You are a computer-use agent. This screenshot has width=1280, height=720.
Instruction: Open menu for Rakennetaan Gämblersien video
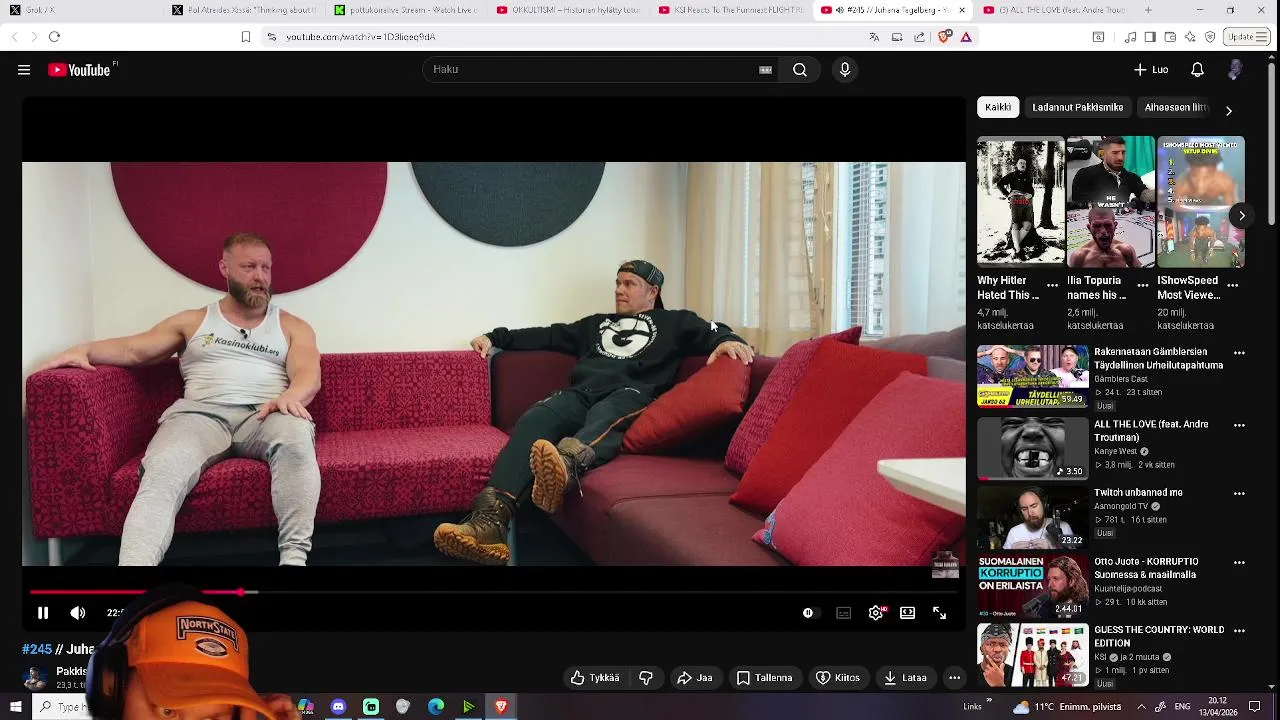tap(1239, 353)
